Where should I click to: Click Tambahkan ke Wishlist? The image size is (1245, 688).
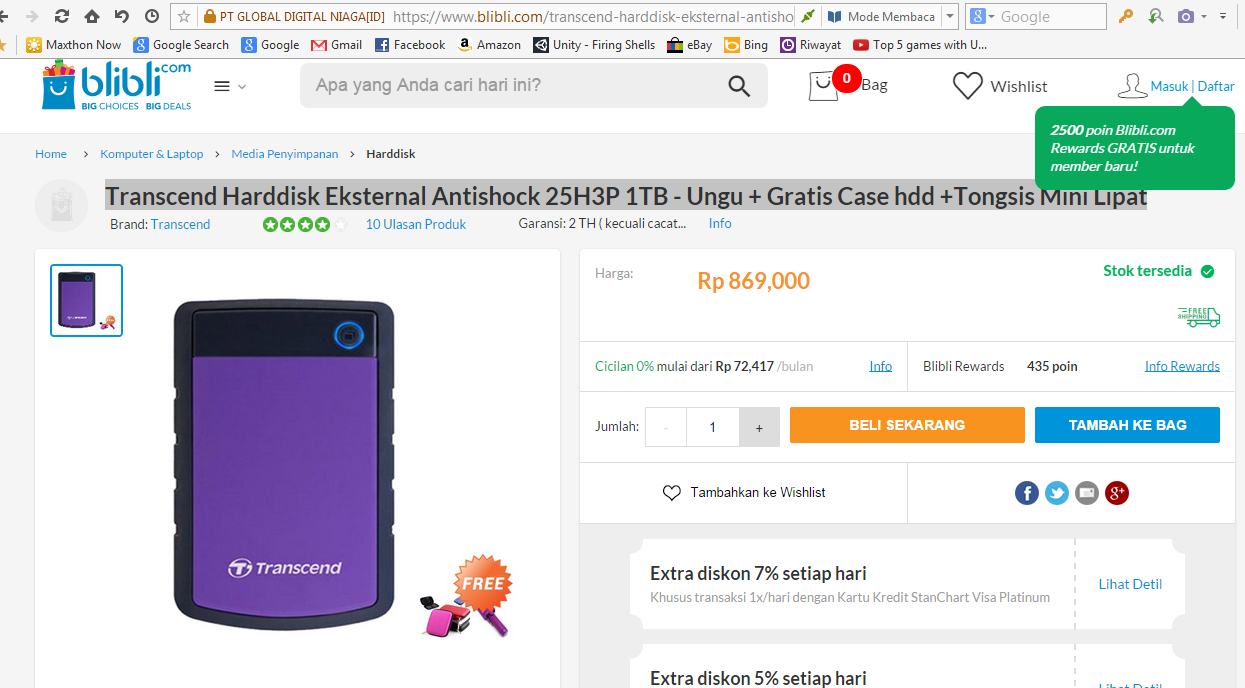pos(744,493)
